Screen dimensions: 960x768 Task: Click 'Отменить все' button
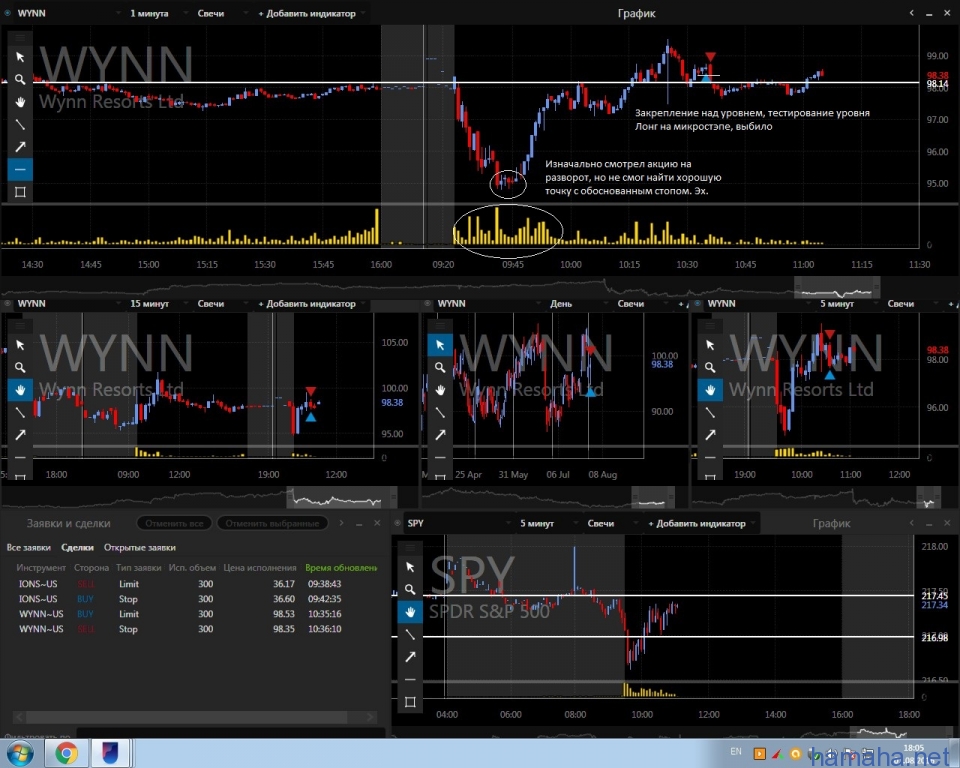click(x=174, y=523)
